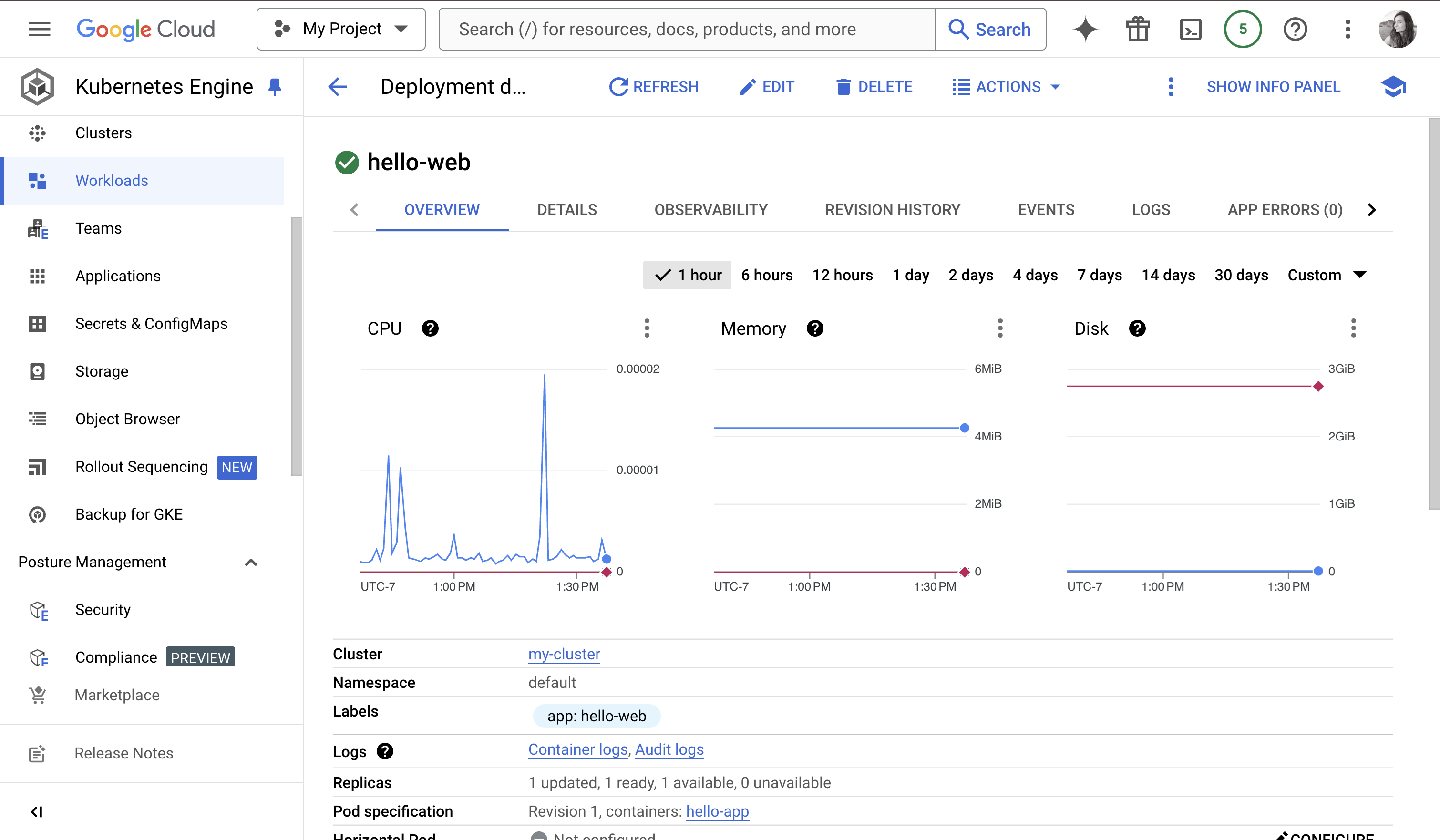Open the Actions dropdown menu
The image size is (1440, 840).
1006,87
